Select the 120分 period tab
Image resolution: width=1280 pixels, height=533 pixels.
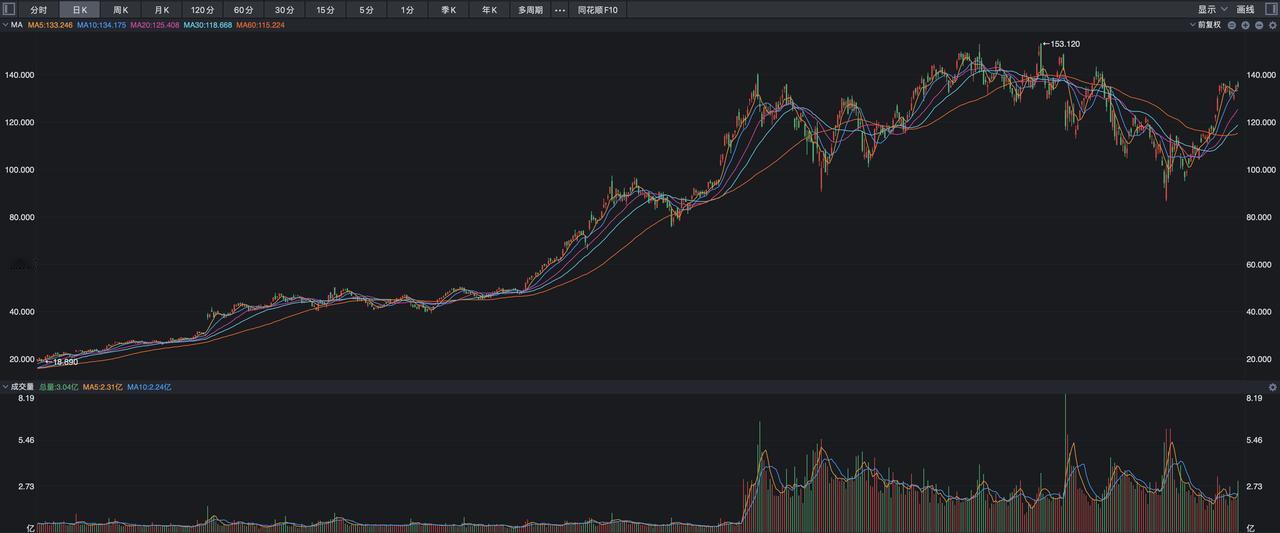pyautogui.click(x=203, y=10)
